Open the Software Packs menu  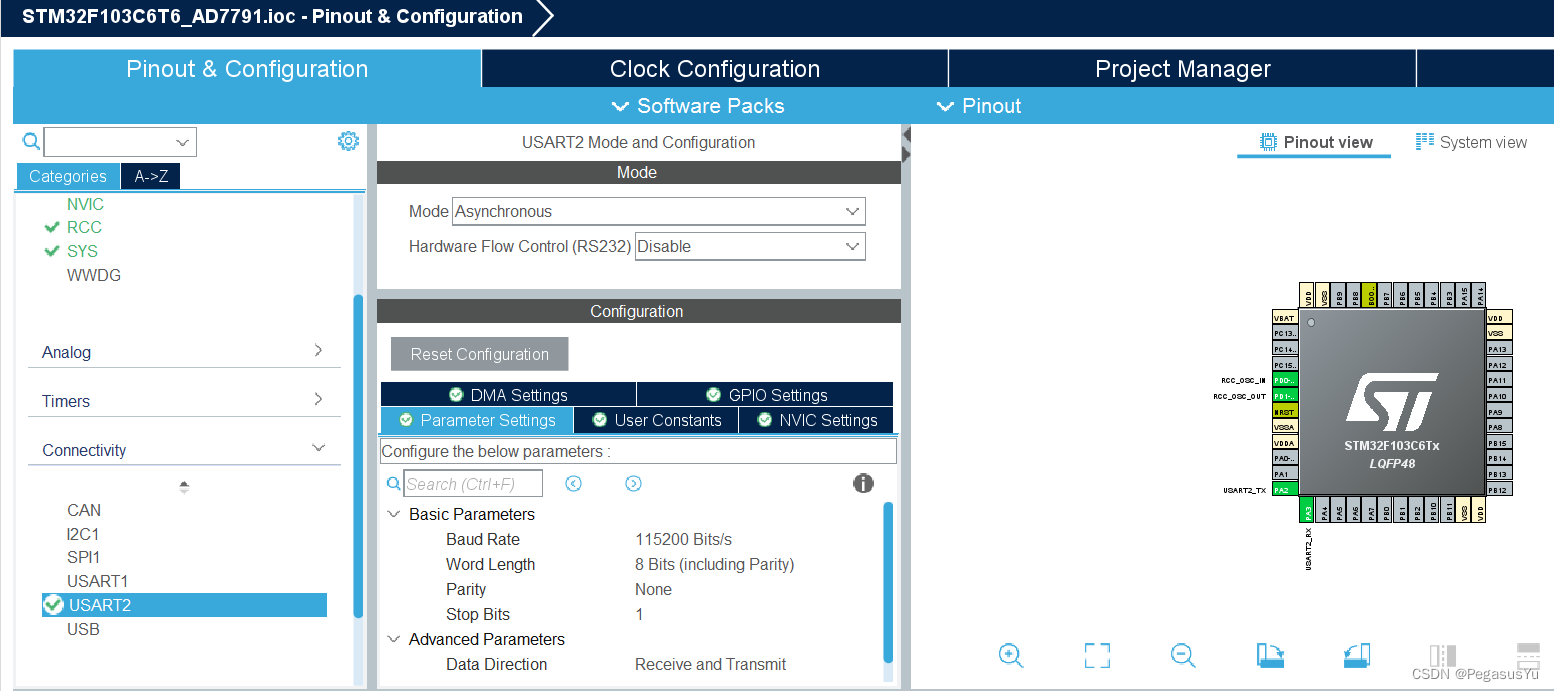coord(698,106)
